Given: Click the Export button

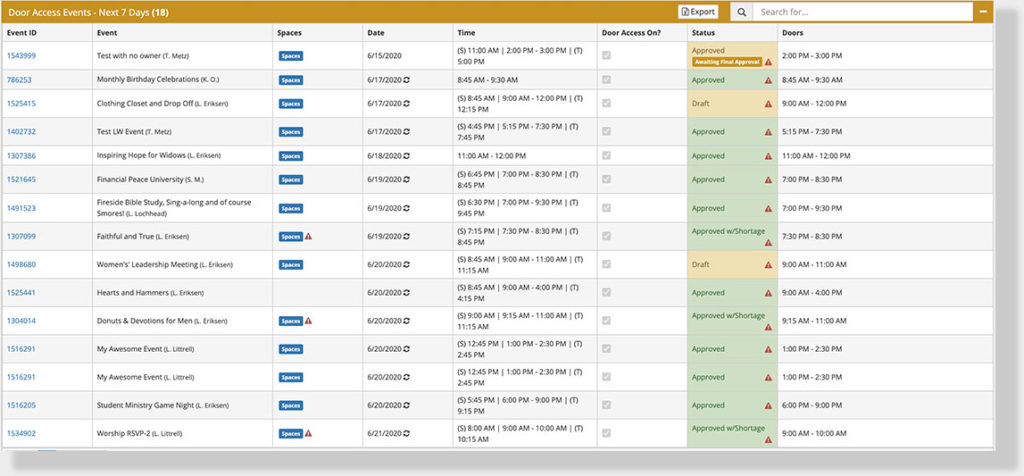Looking at the screenshot, I should point(698,12).
